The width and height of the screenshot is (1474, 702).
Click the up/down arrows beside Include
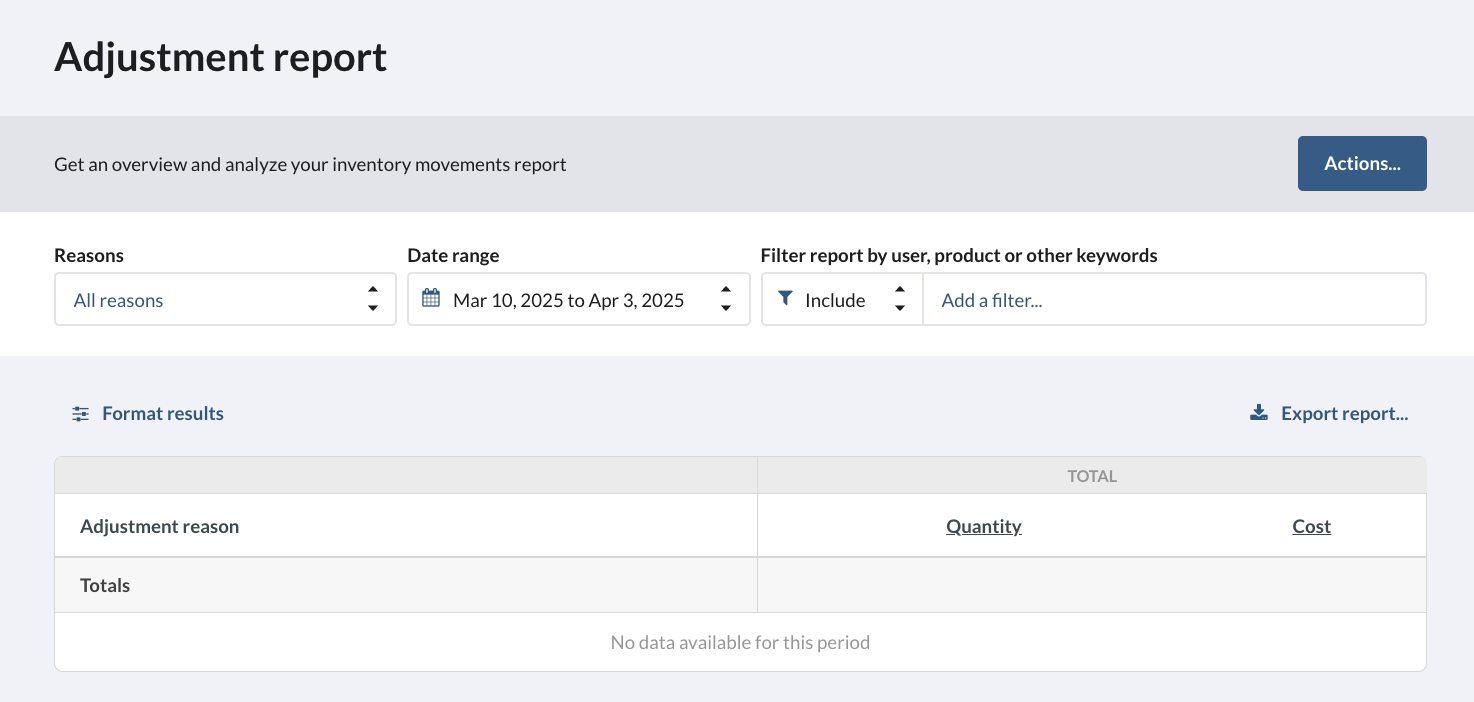click(x=900, y=299)
